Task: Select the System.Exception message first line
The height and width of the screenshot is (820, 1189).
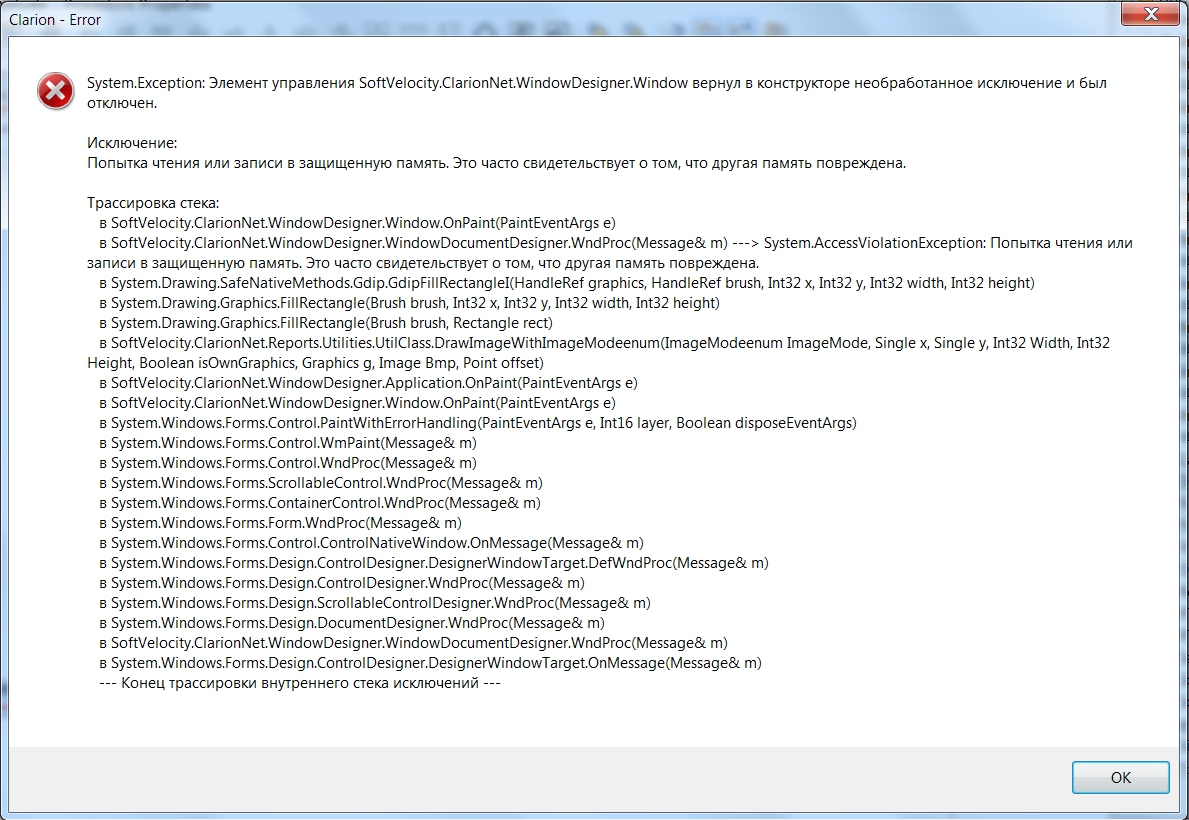Action: click(596, 83)
